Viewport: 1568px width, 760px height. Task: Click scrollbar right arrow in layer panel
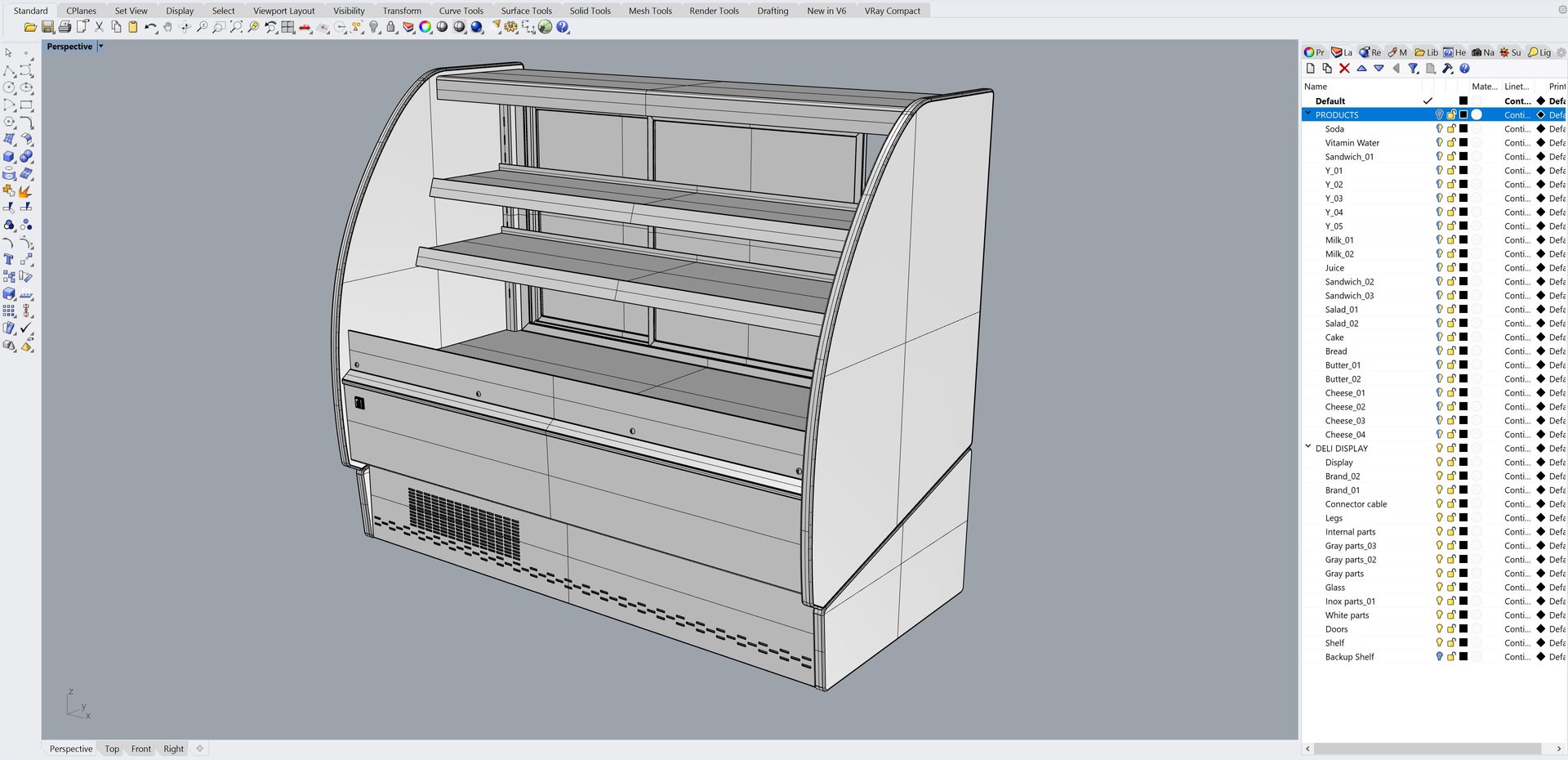click(1558, 749)
